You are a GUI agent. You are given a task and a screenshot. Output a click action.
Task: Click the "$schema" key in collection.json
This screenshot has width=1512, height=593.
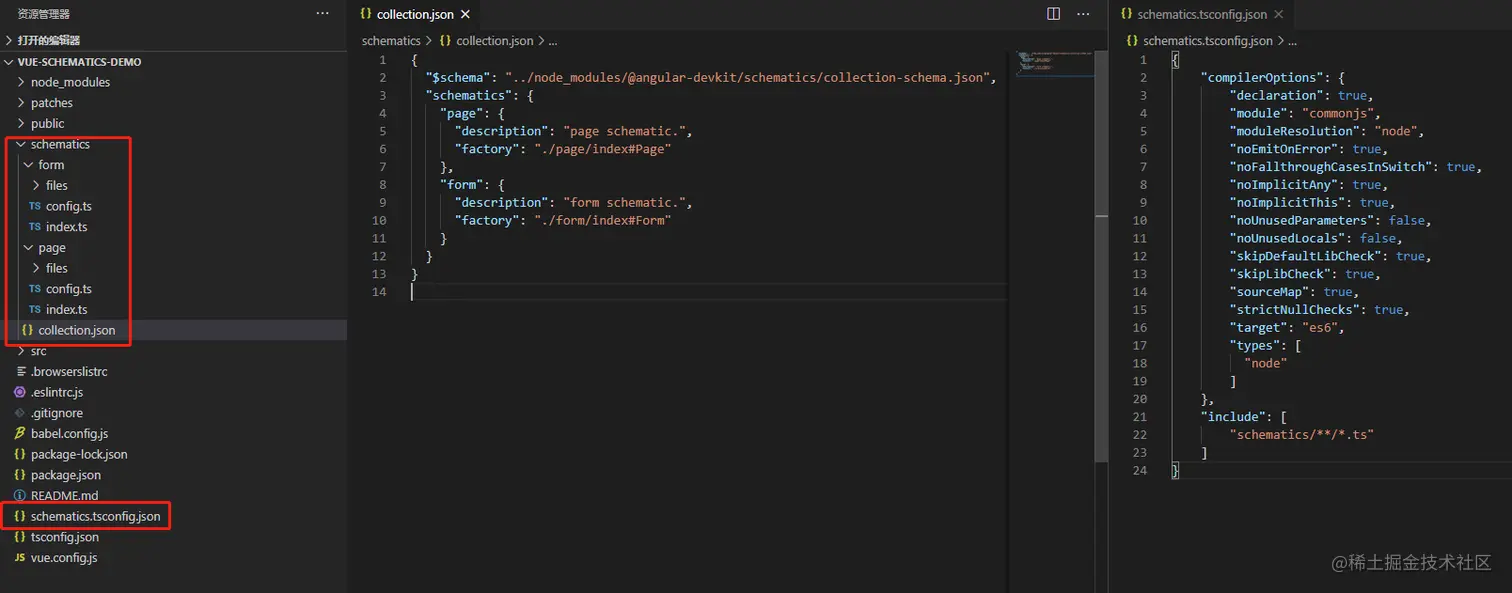461,78
